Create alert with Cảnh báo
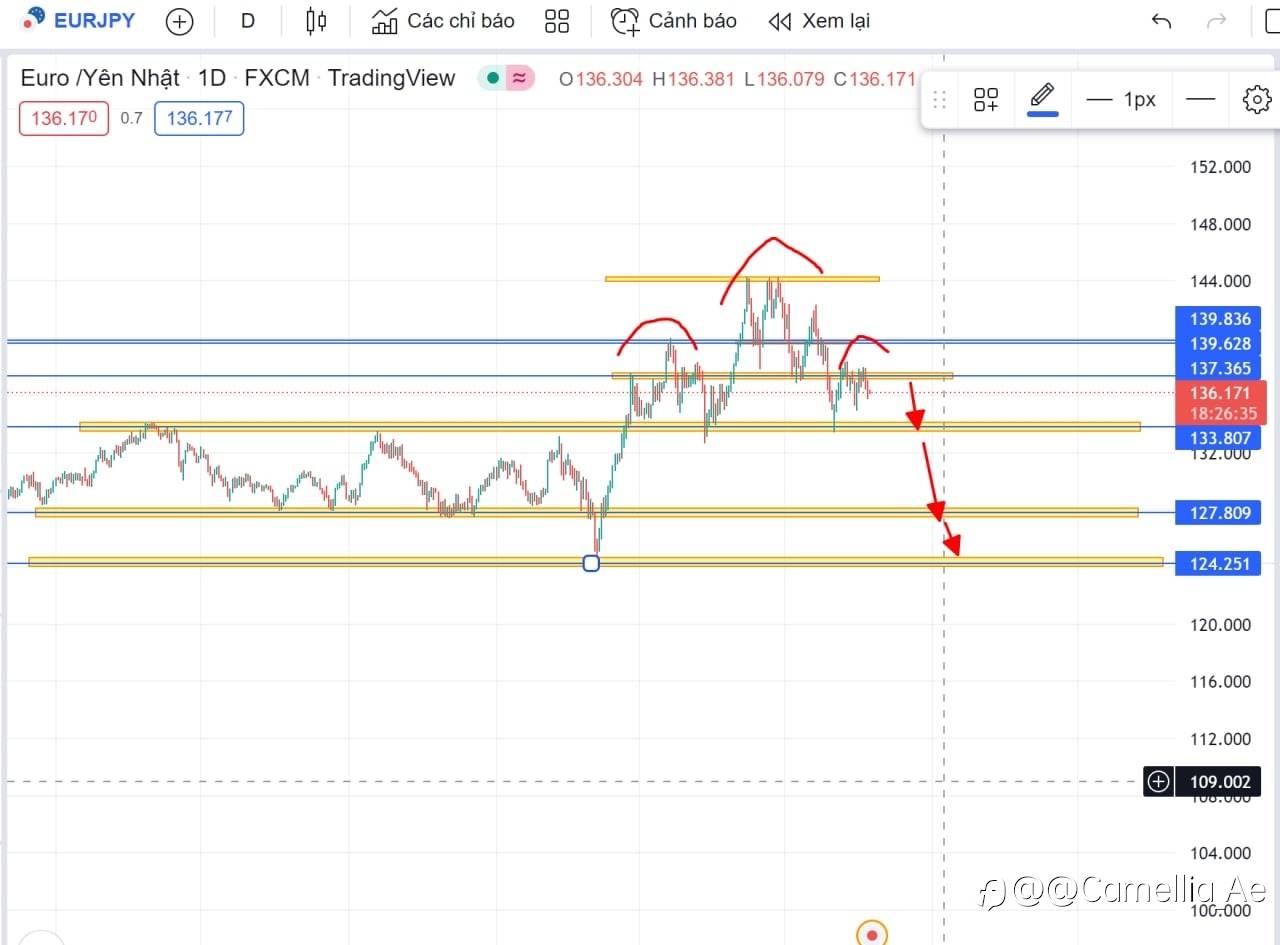 (x=674, y=21)
